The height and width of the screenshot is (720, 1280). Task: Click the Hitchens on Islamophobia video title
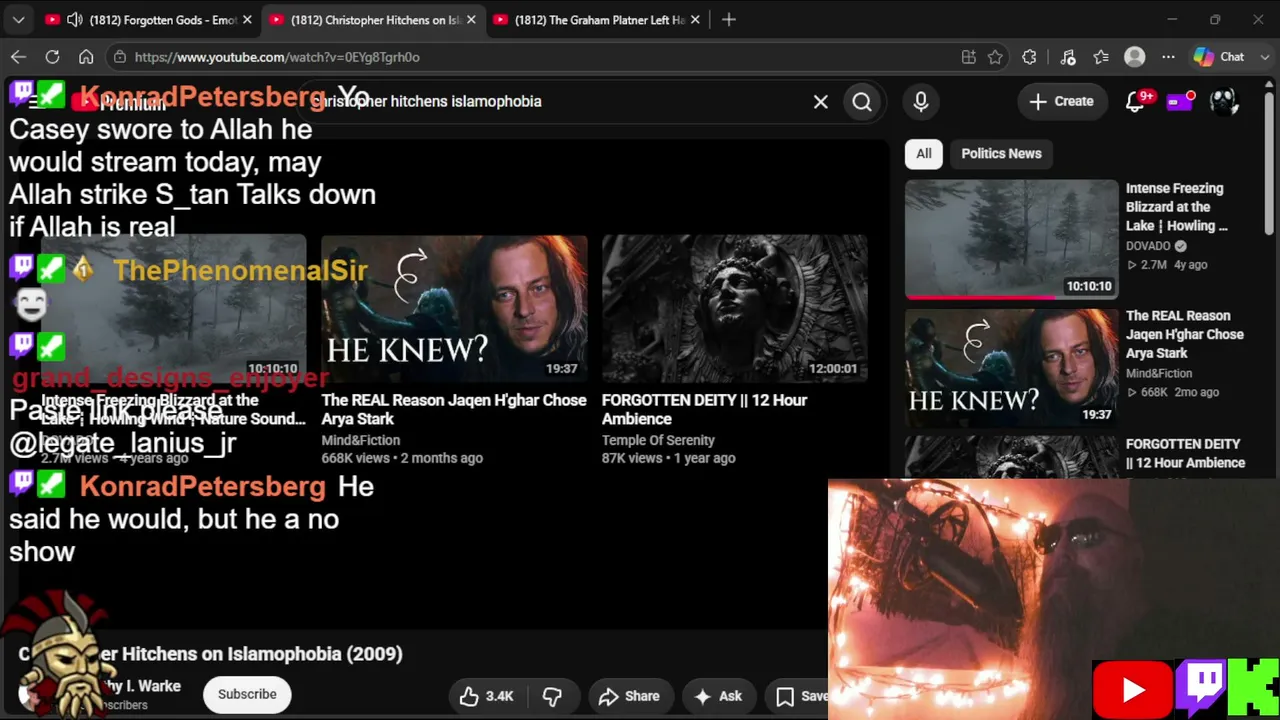click(x=211, y=654)
